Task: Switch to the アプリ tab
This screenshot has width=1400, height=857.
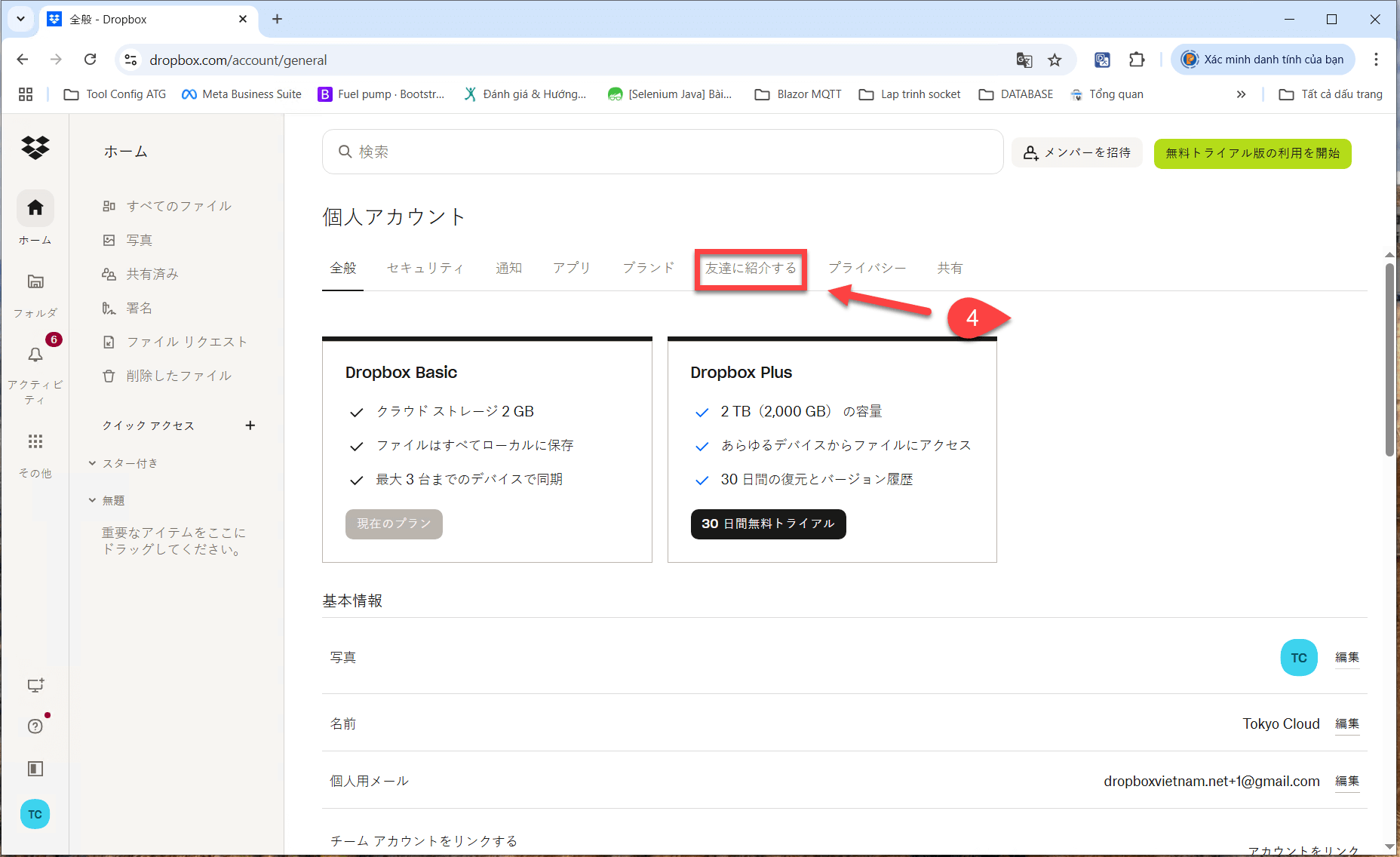Action: [x=571, y=268]
